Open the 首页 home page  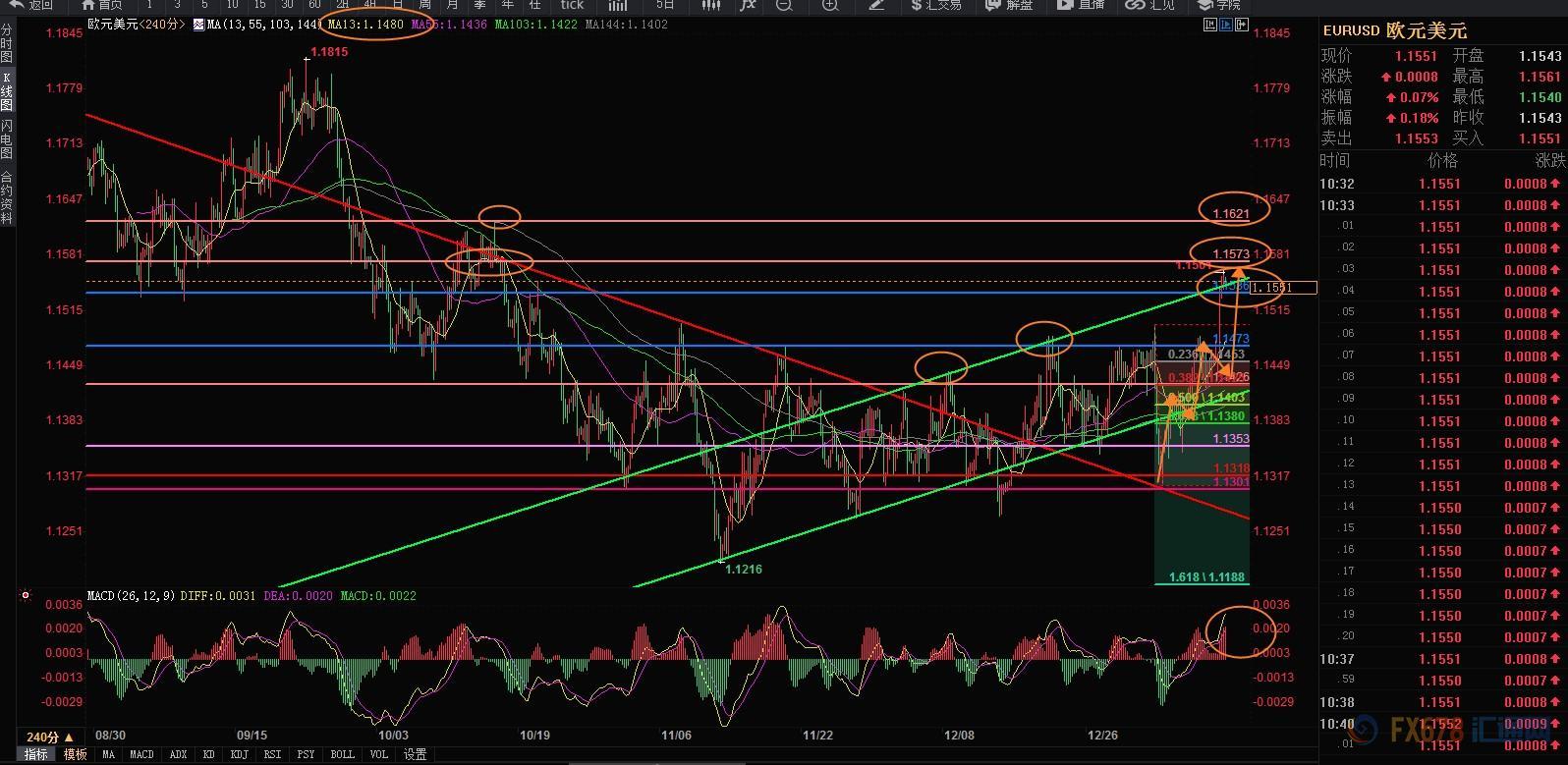tap(100, 5)
